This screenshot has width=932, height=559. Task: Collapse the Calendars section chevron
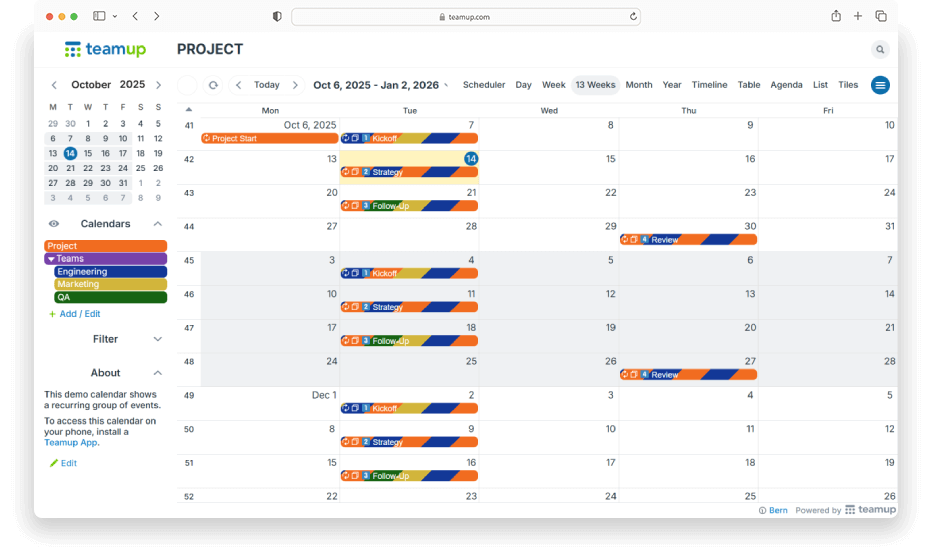tap(158, 224)
